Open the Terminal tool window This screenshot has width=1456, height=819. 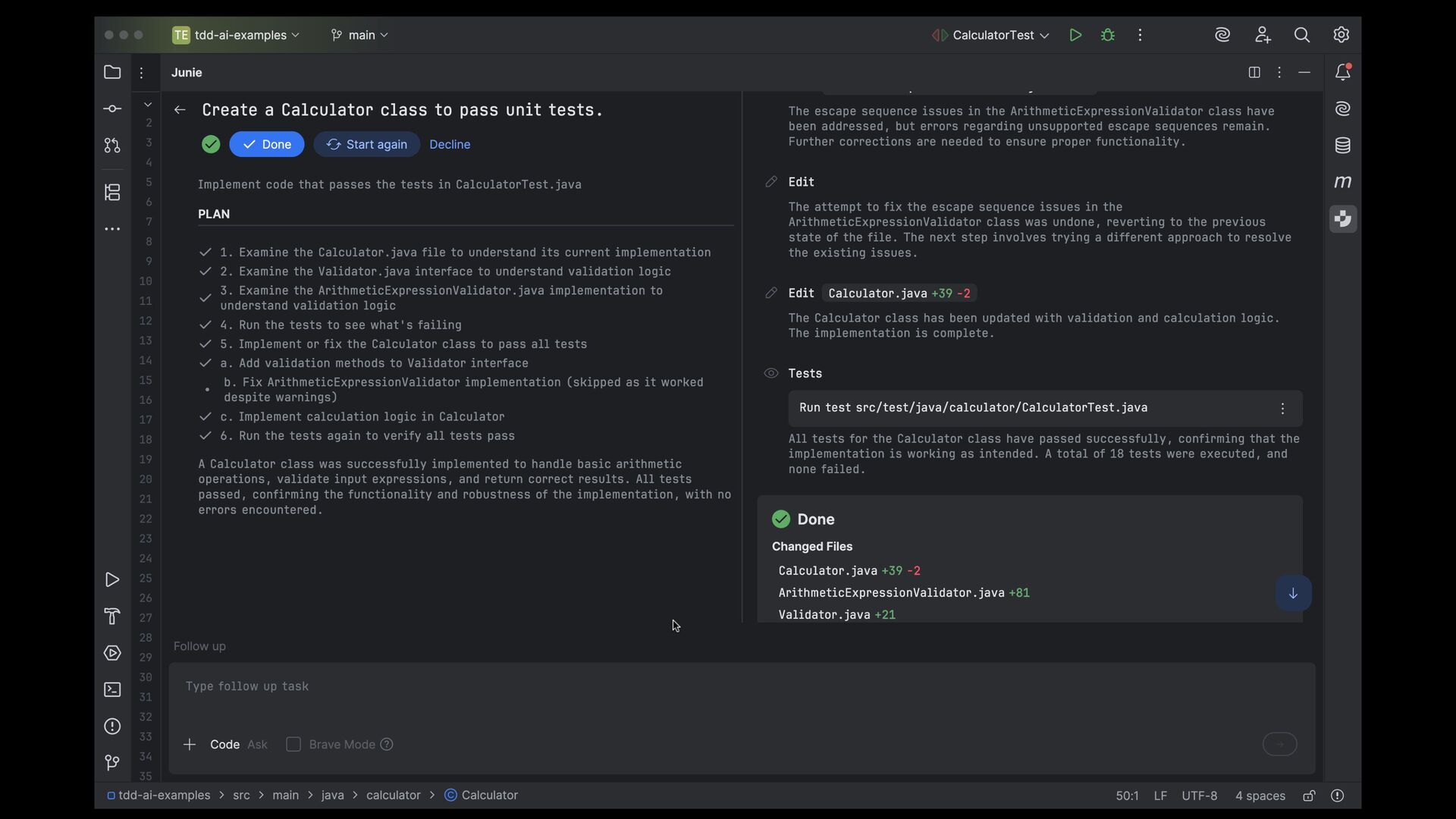(x=112, y=690)
